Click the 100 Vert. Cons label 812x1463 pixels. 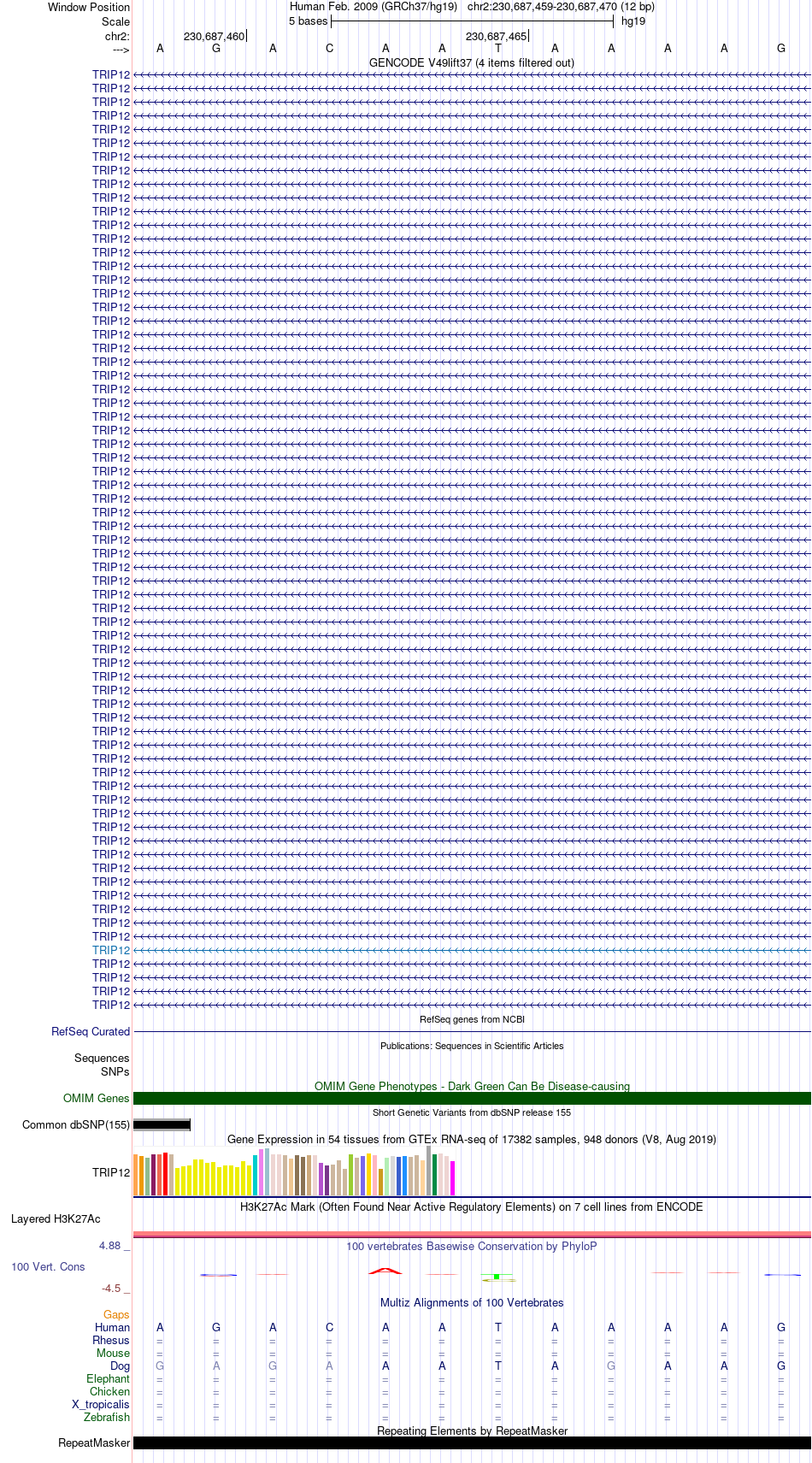48,1266
